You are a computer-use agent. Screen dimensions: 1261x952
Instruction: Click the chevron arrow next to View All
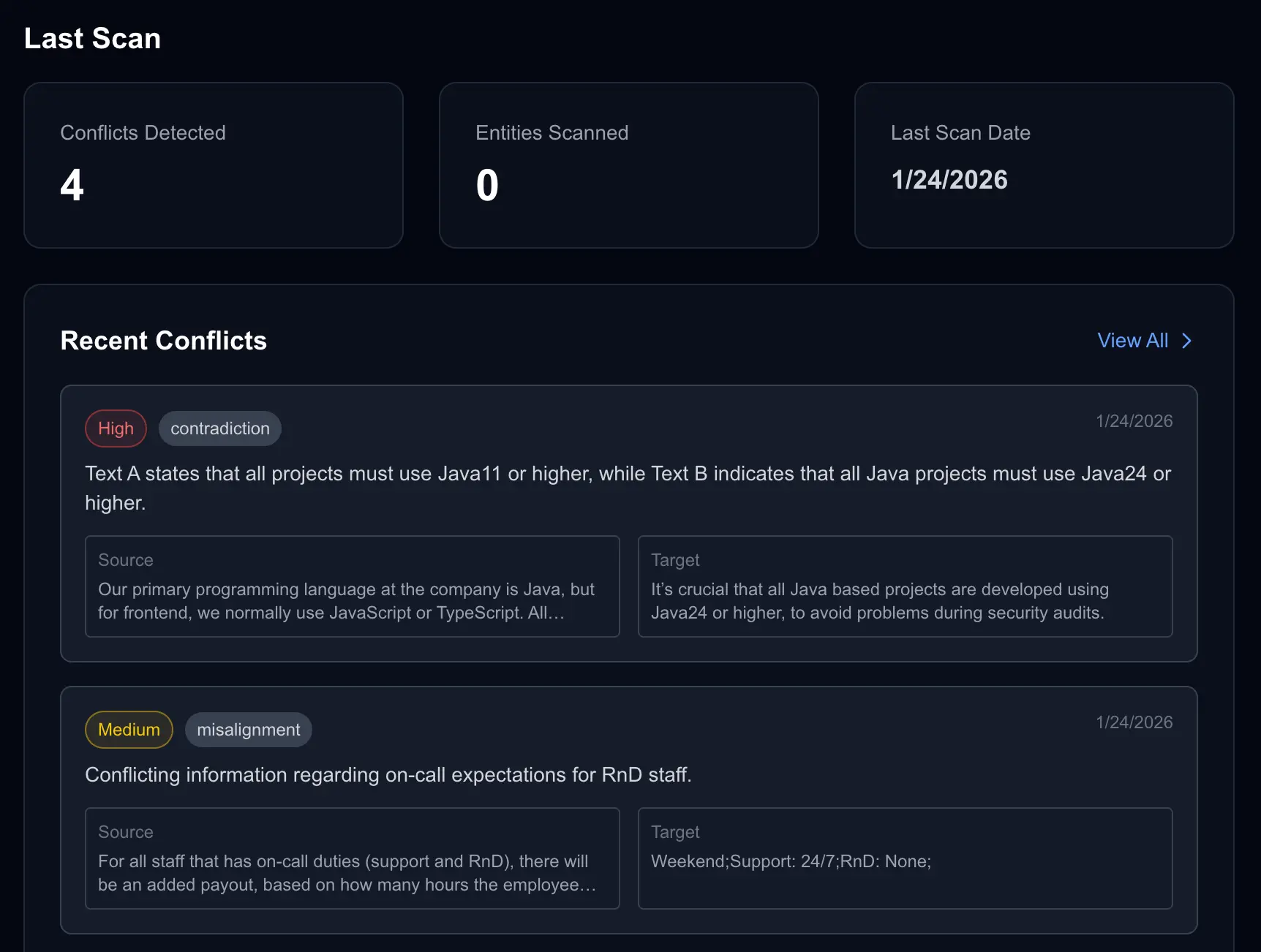click(x=1186, y=341)
